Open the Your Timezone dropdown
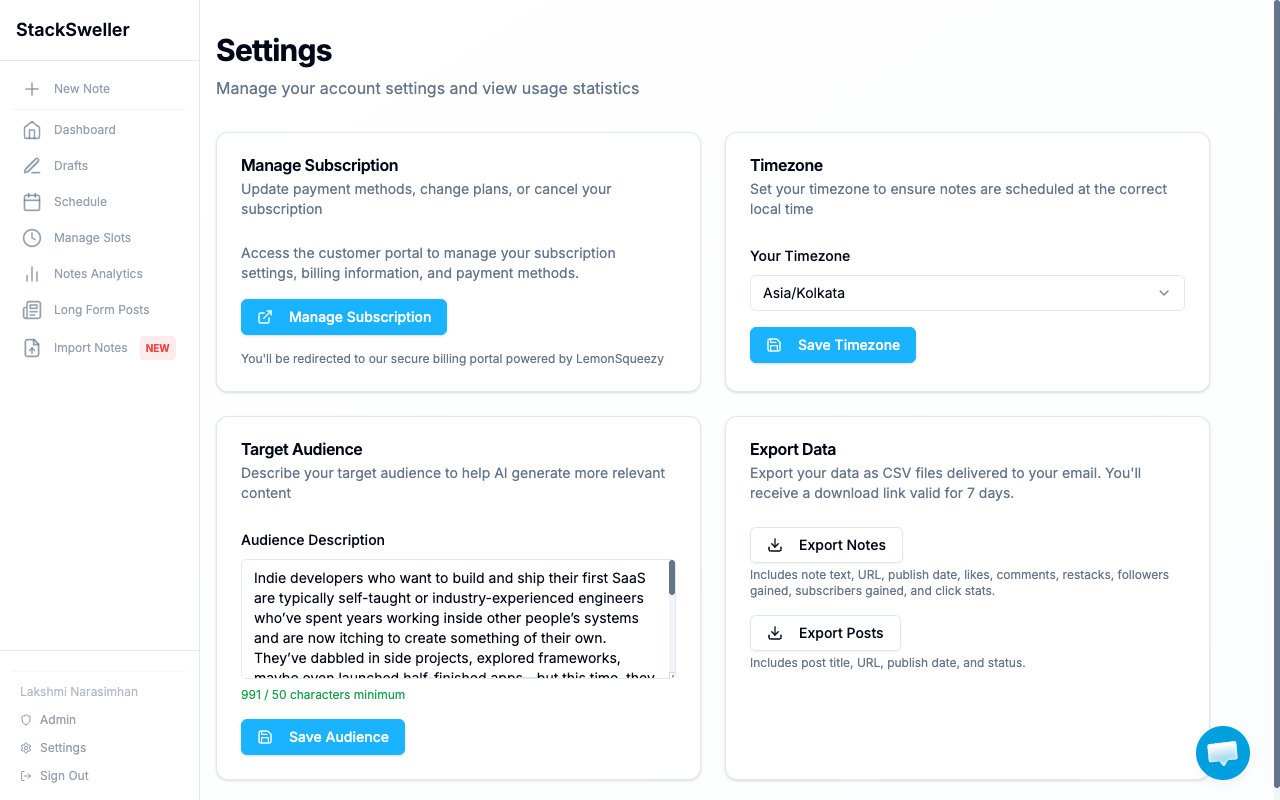The image size is (1280, 800). pyautogui.click(x=967, y=293)
